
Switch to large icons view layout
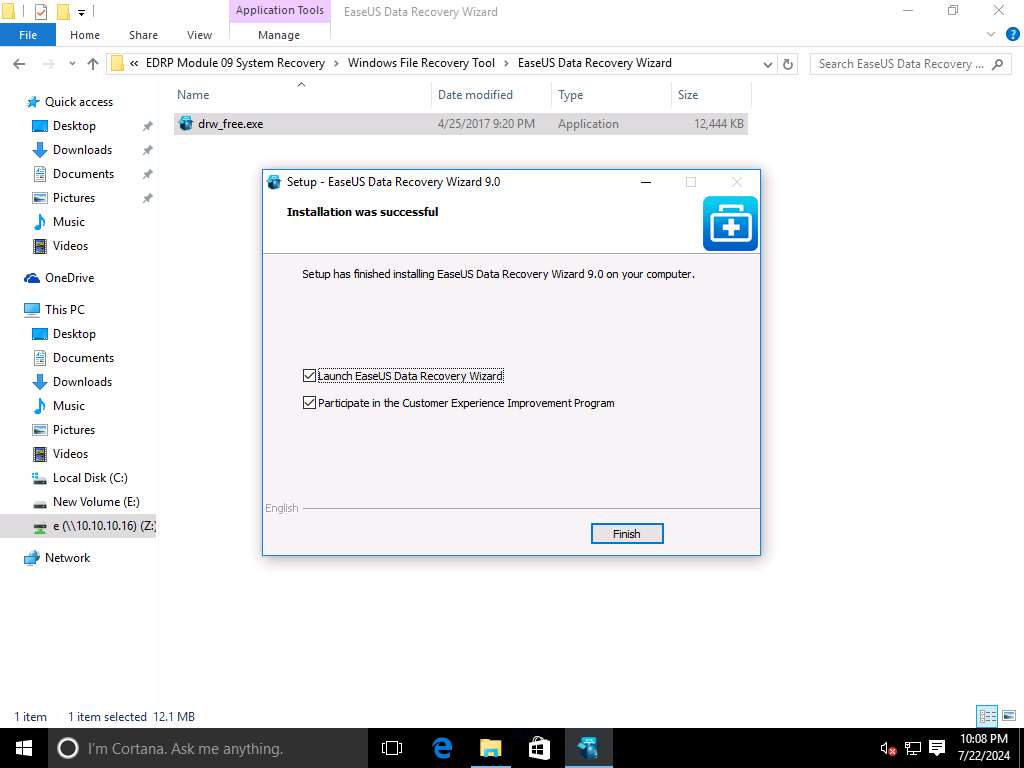[1009, 716]
